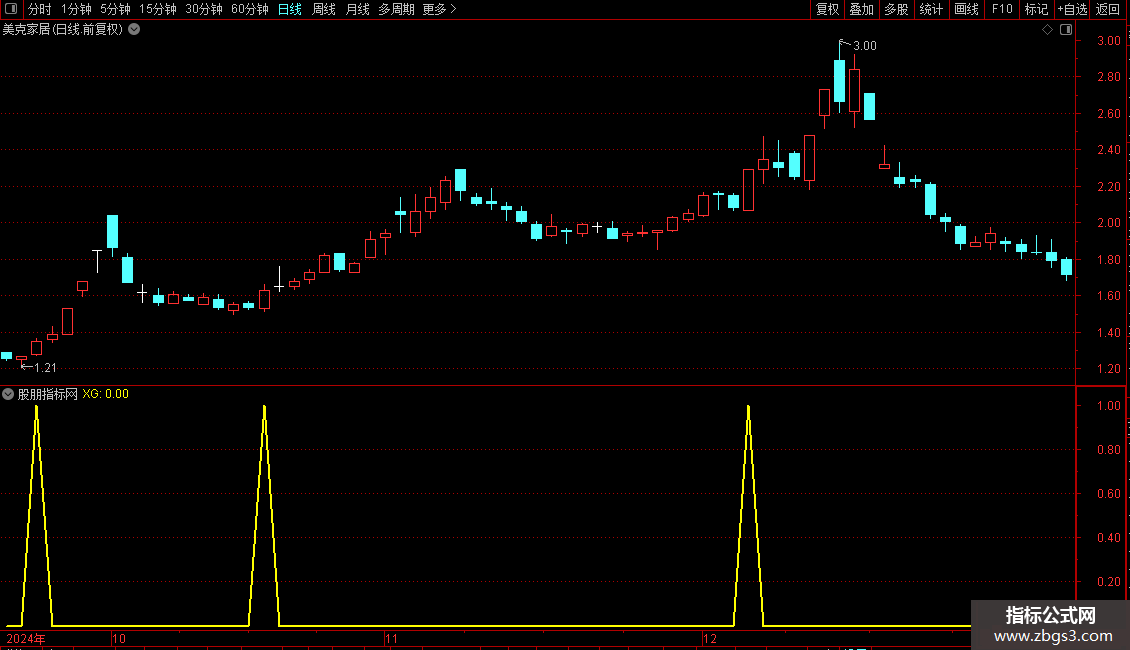
Task: Click the 股朋指标网 indicator name
Action: pyautogui.click(x=48, y=394)
